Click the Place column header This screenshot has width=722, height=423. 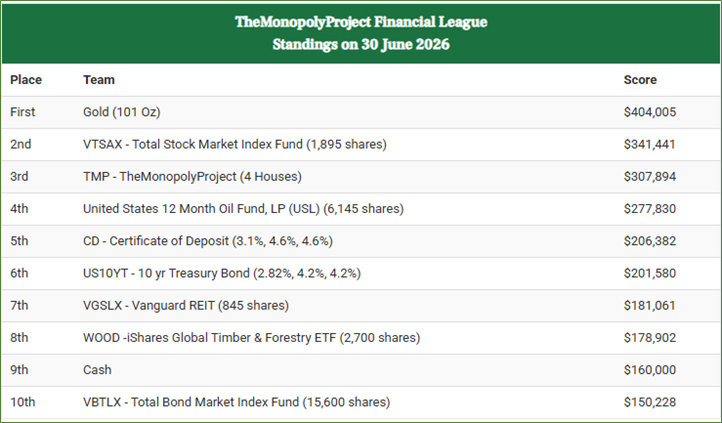click(x=26, y=80)
